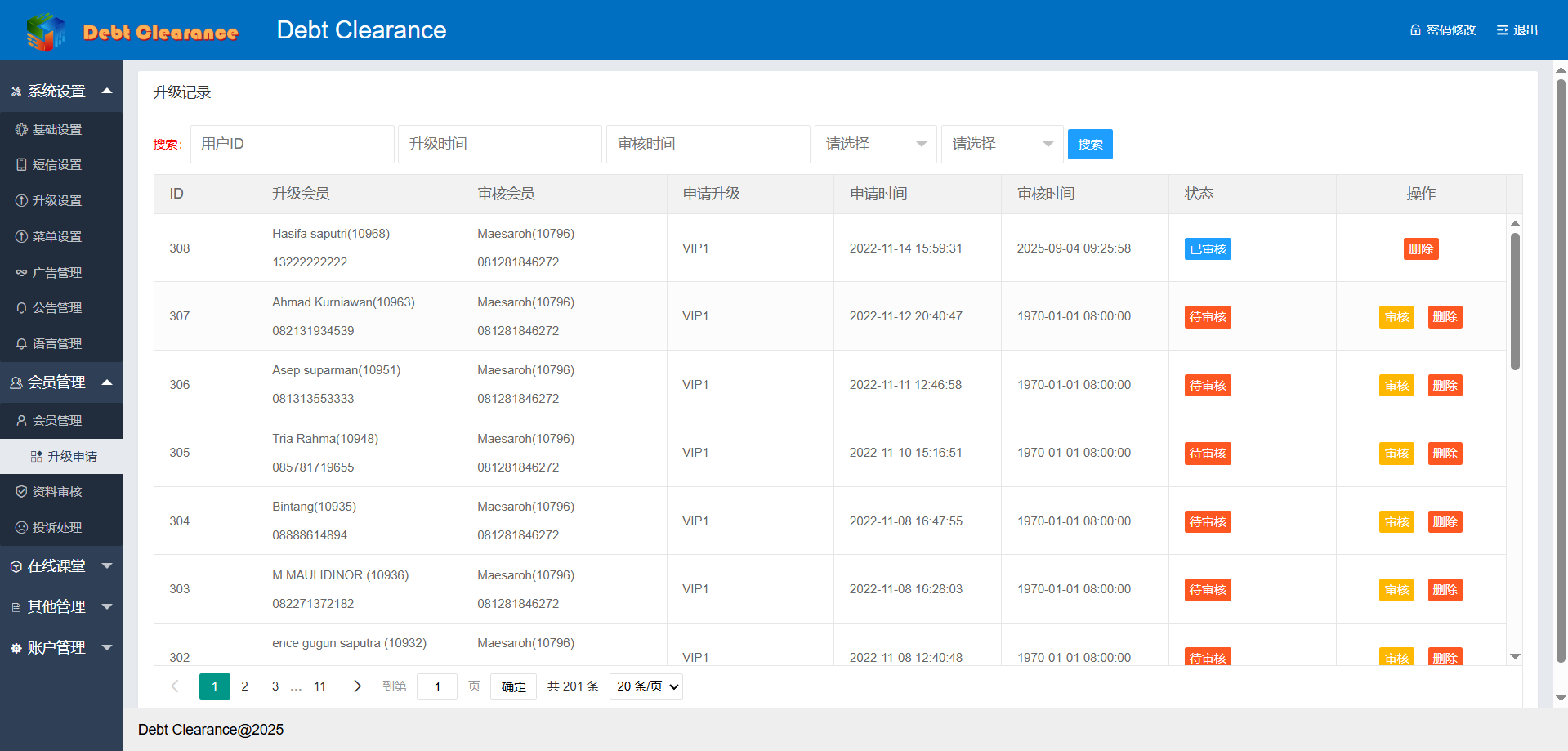The width and height of the screenshot is (1568, 751).
Task: Open the first 请选择 dropdown filter
Action: pos(875,145)
